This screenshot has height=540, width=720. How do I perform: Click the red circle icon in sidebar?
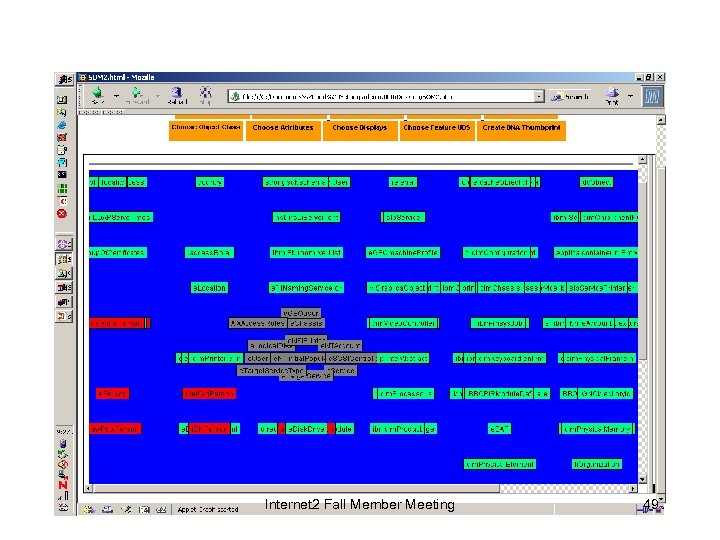tap(62, 214)
